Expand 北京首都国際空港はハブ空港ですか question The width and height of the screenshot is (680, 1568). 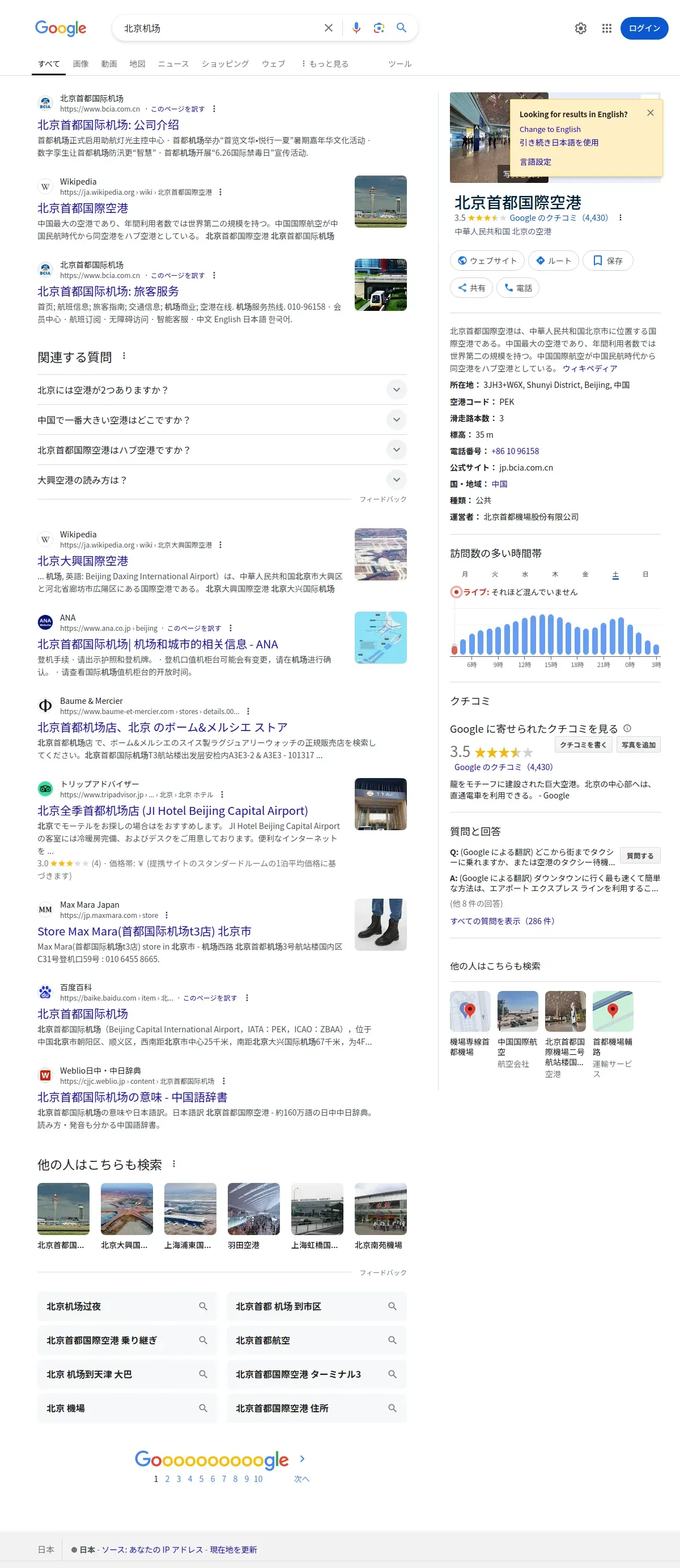222,450
